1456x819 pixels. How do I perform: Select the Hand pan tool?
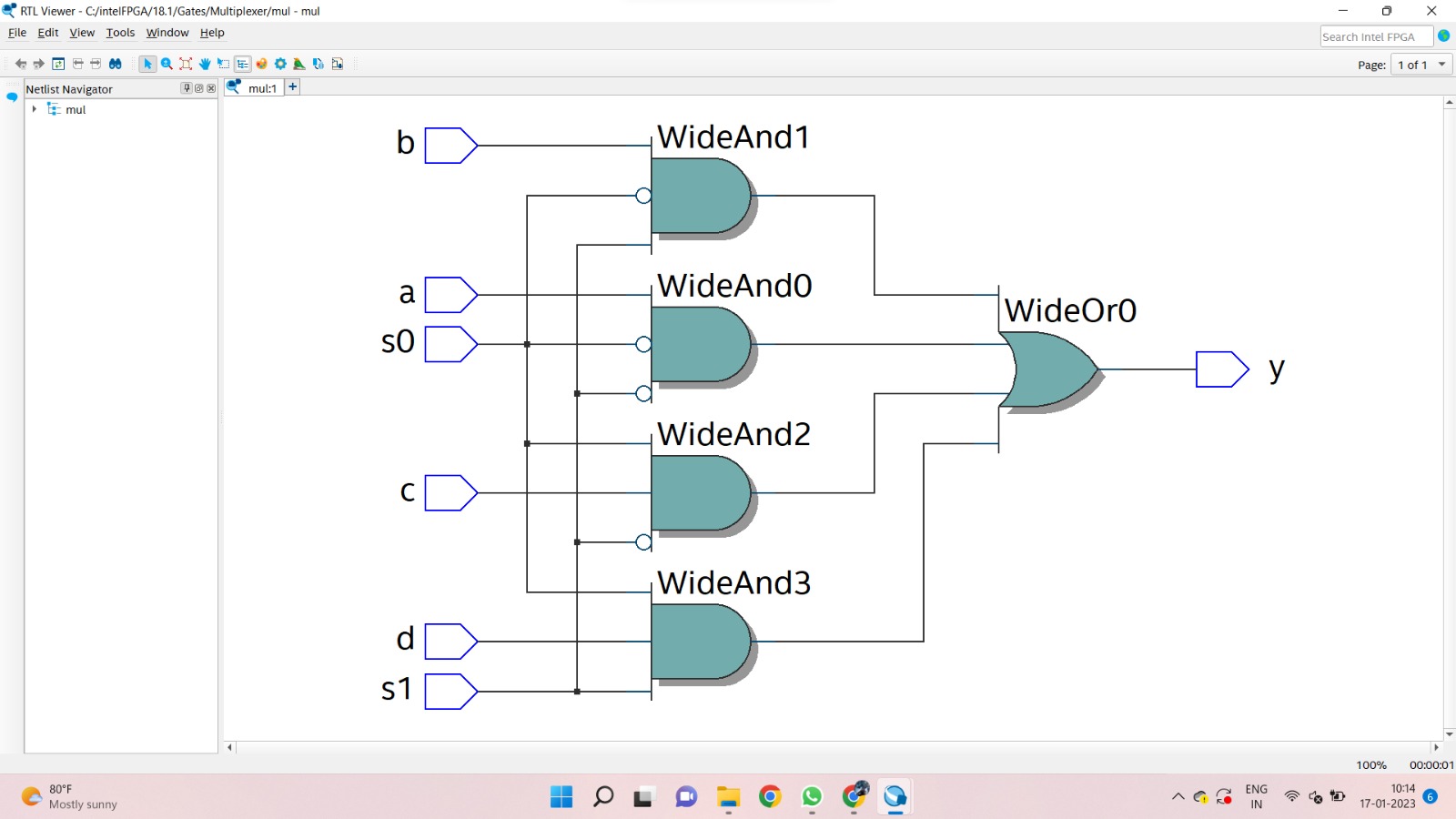coord(205,64)
